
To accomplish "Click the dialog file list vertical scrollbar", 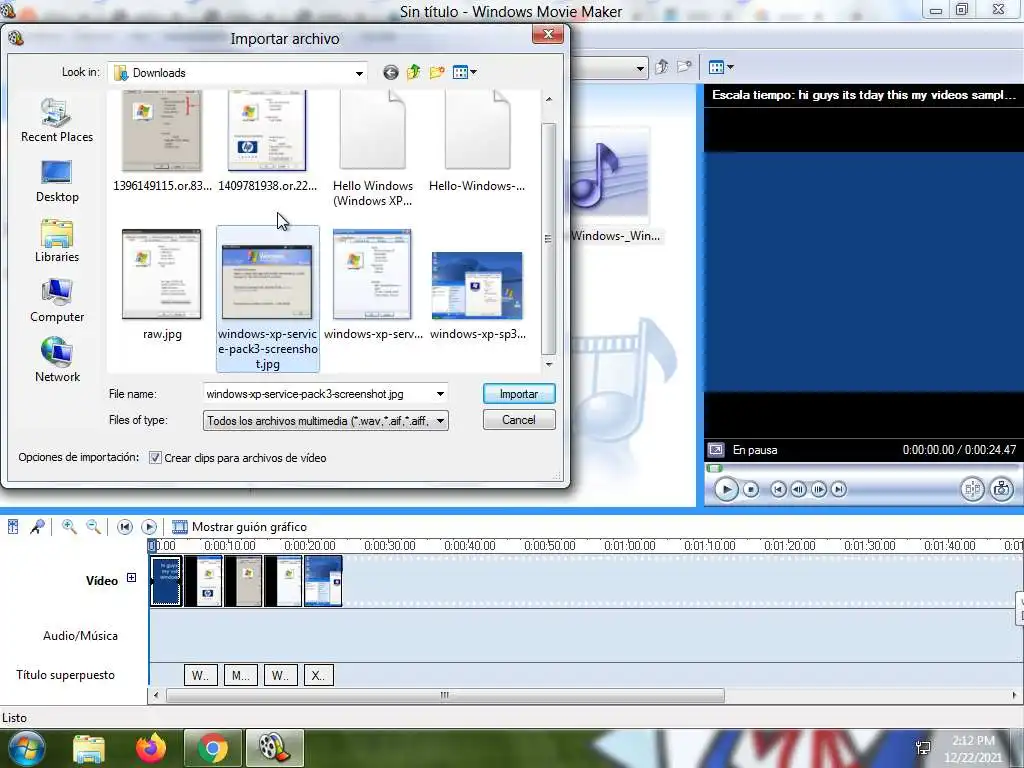I will tap(549, 239).
